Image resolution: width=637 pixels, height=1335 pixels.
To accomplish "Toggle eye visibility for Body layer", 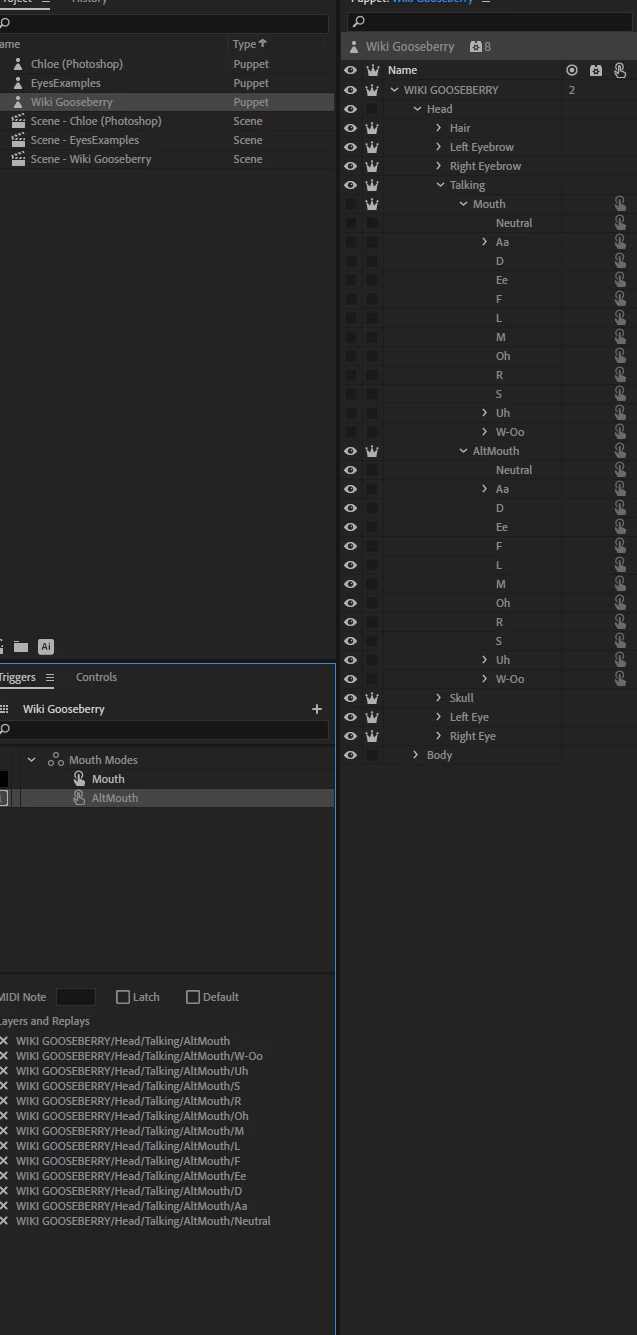I will pyautogui.click(x=350, y=755).
